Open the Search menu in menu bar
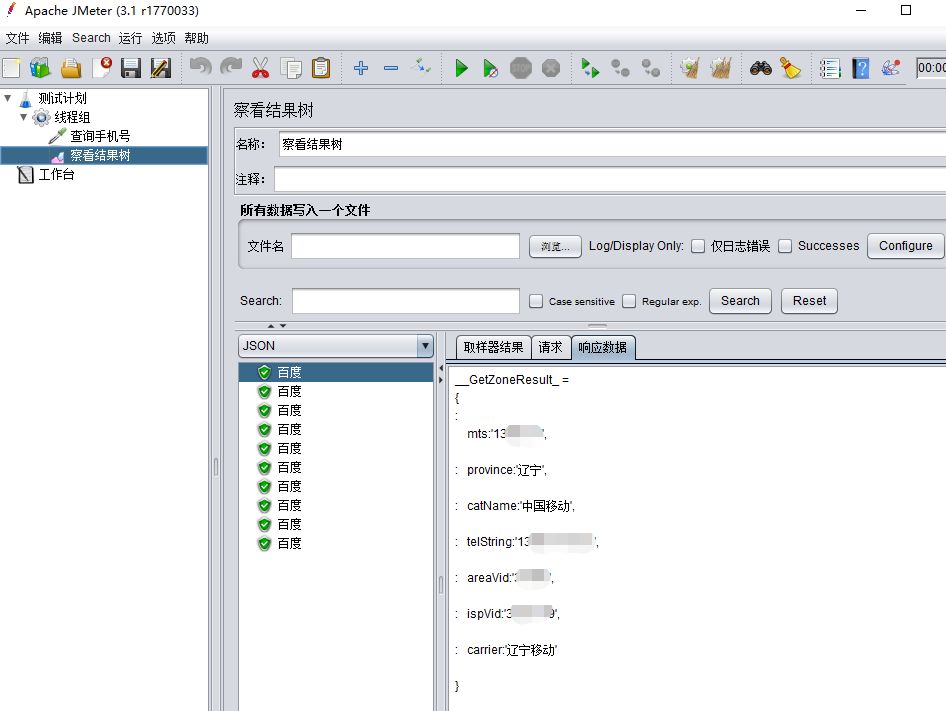946x711 pixels. pos(91,38)
